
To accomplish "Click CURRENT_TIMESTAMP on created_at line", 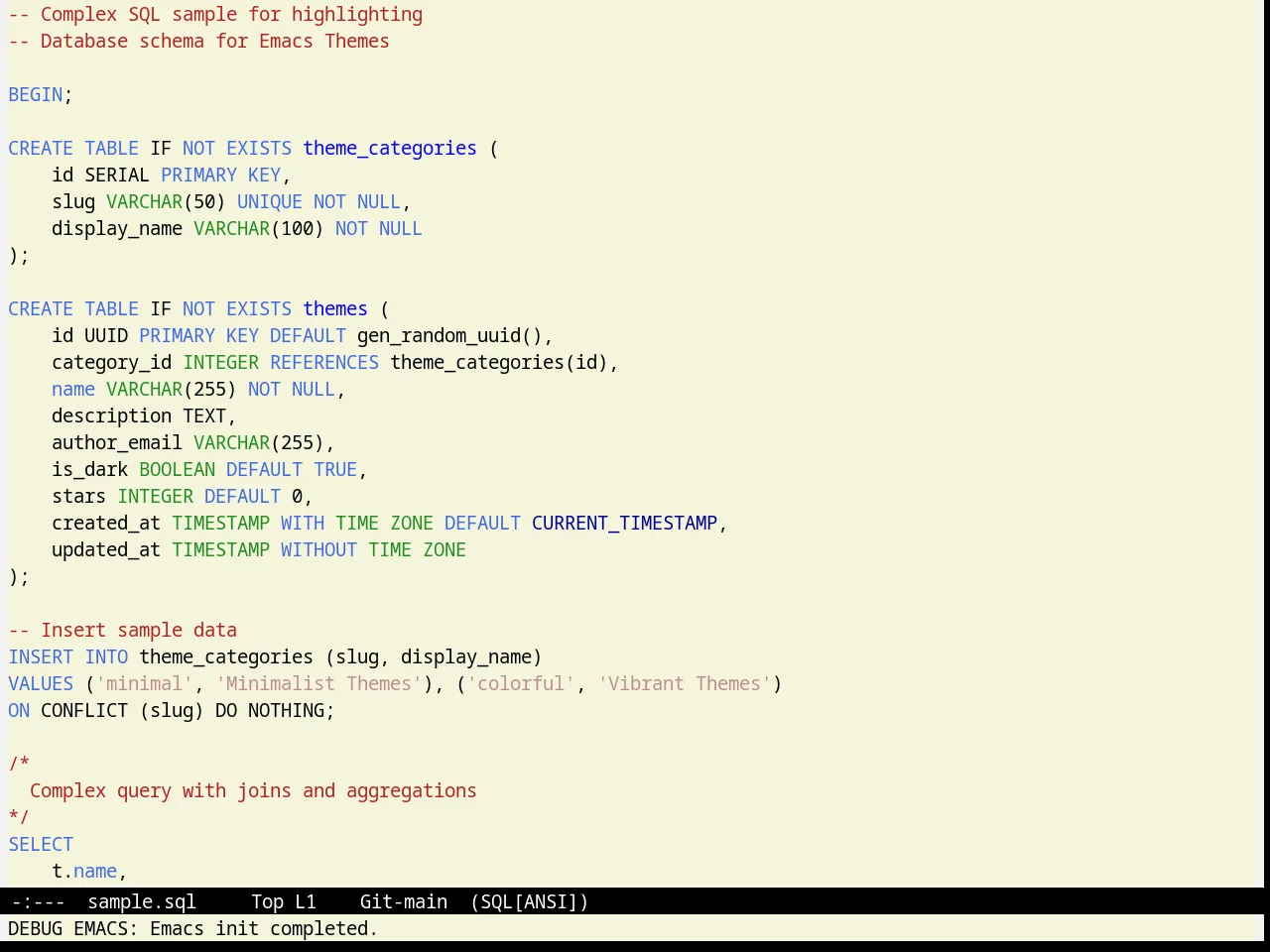I will pos(624,523).
